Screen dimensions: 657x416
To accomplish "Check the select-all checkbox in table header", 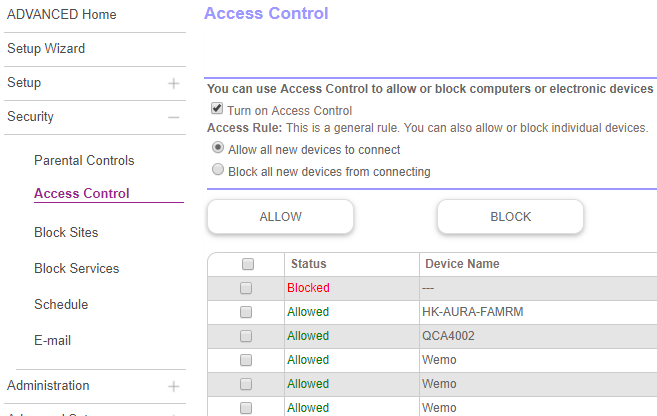I will coord(248,264).
